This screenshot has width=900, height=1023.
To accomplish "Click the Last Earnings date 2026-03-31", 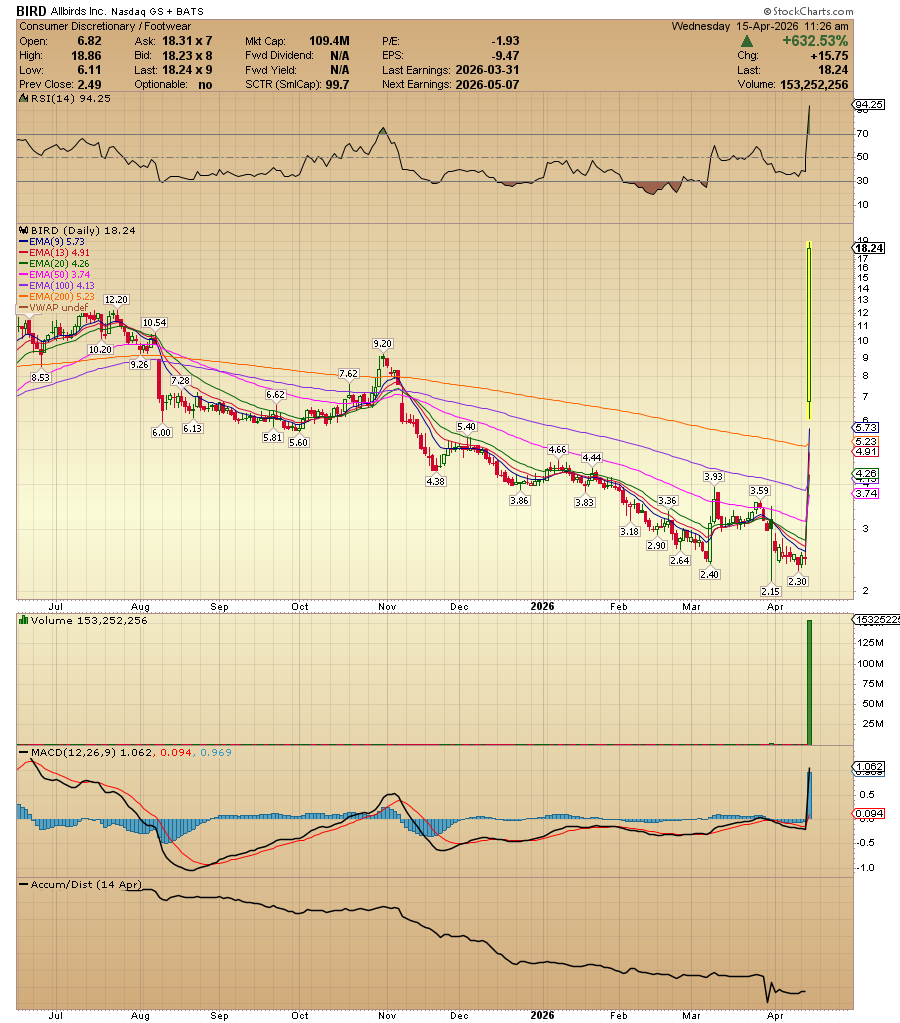I will (x=488, y=70).
